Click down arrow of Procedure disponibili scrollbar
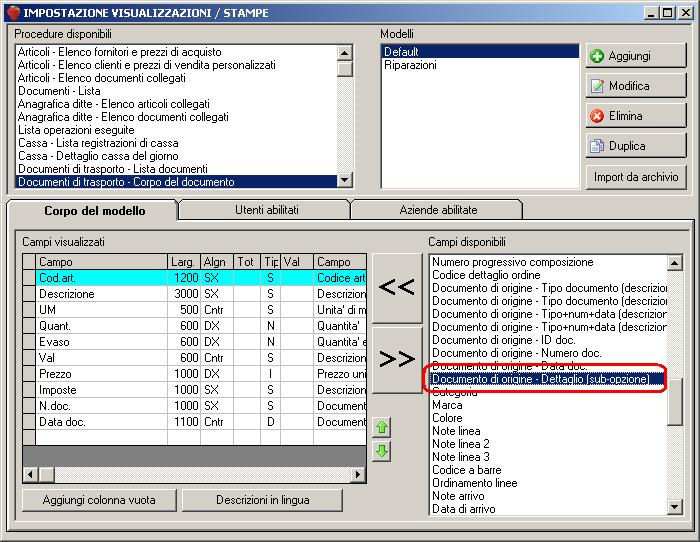 click(x=344, y=180)
